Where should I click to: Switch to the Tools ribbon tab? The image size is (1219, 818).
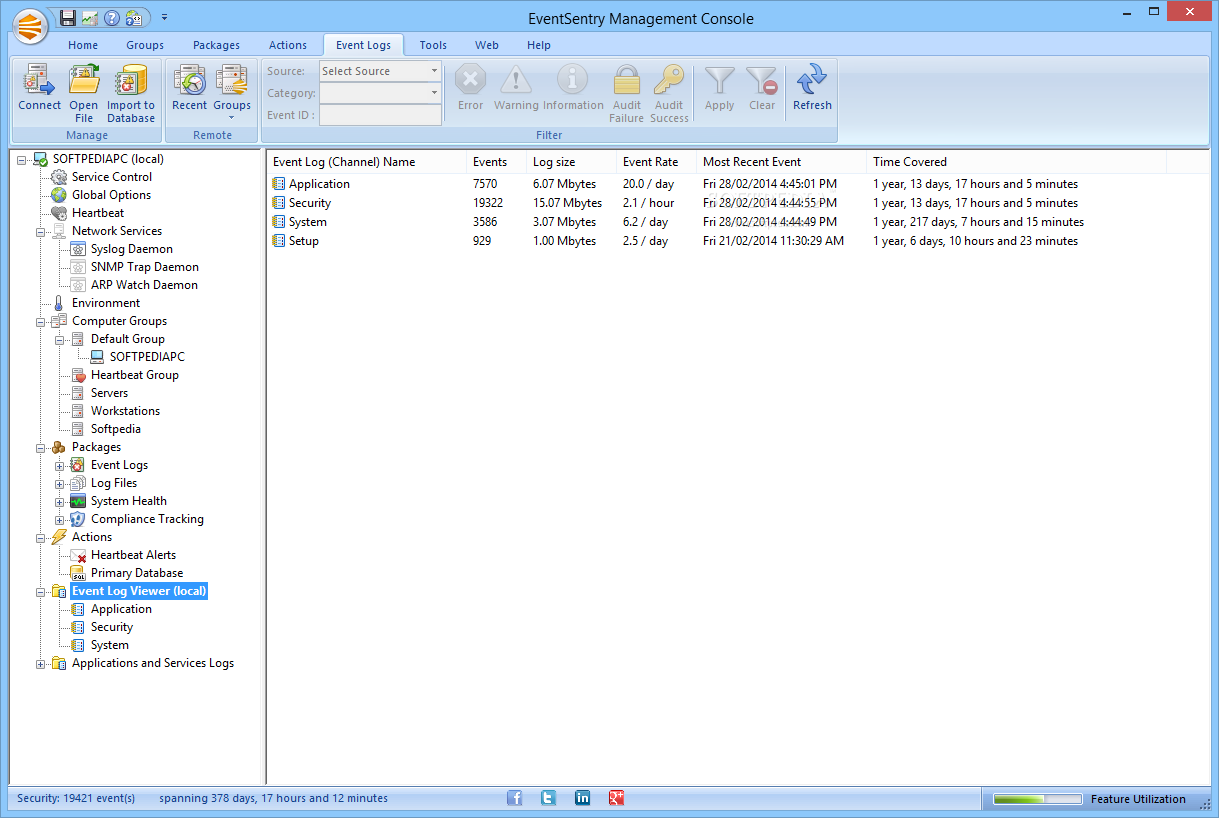(433, 45)
